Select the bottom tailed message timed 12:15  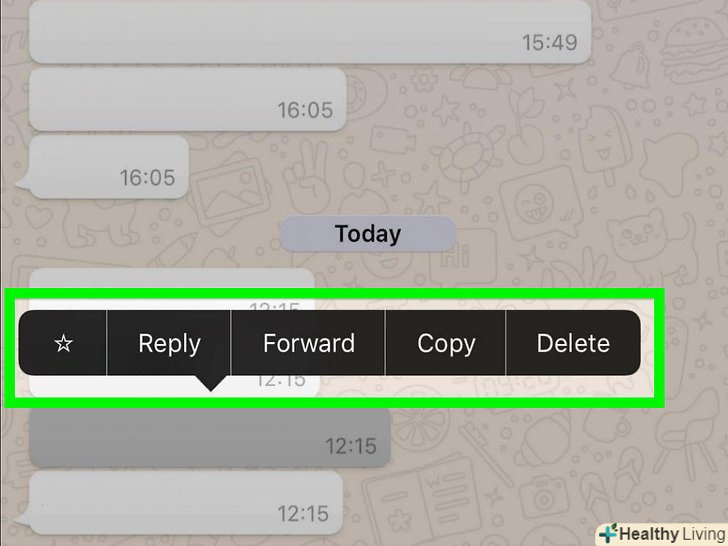coord(180,503)
